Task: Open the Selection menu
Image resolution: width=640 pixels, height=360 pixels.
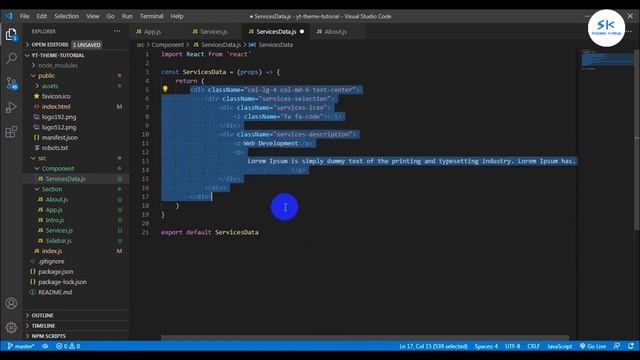Action: (x=67, y=16)
